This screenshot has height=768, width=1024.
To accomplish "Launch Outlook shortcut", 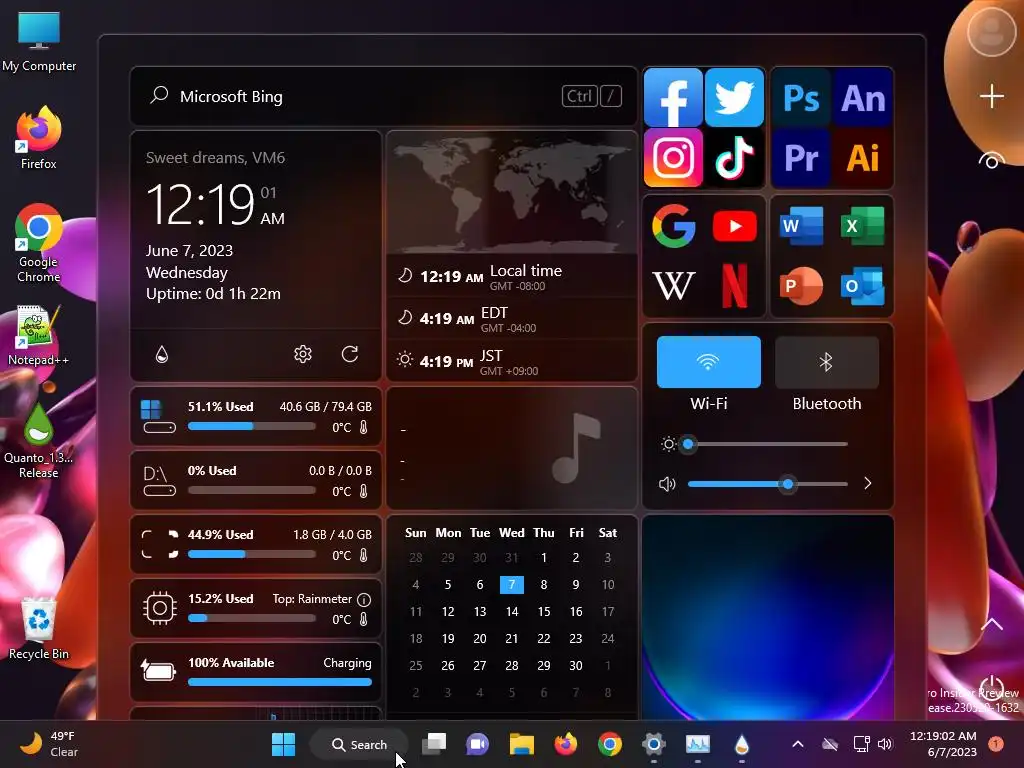I will pos(863,285).
